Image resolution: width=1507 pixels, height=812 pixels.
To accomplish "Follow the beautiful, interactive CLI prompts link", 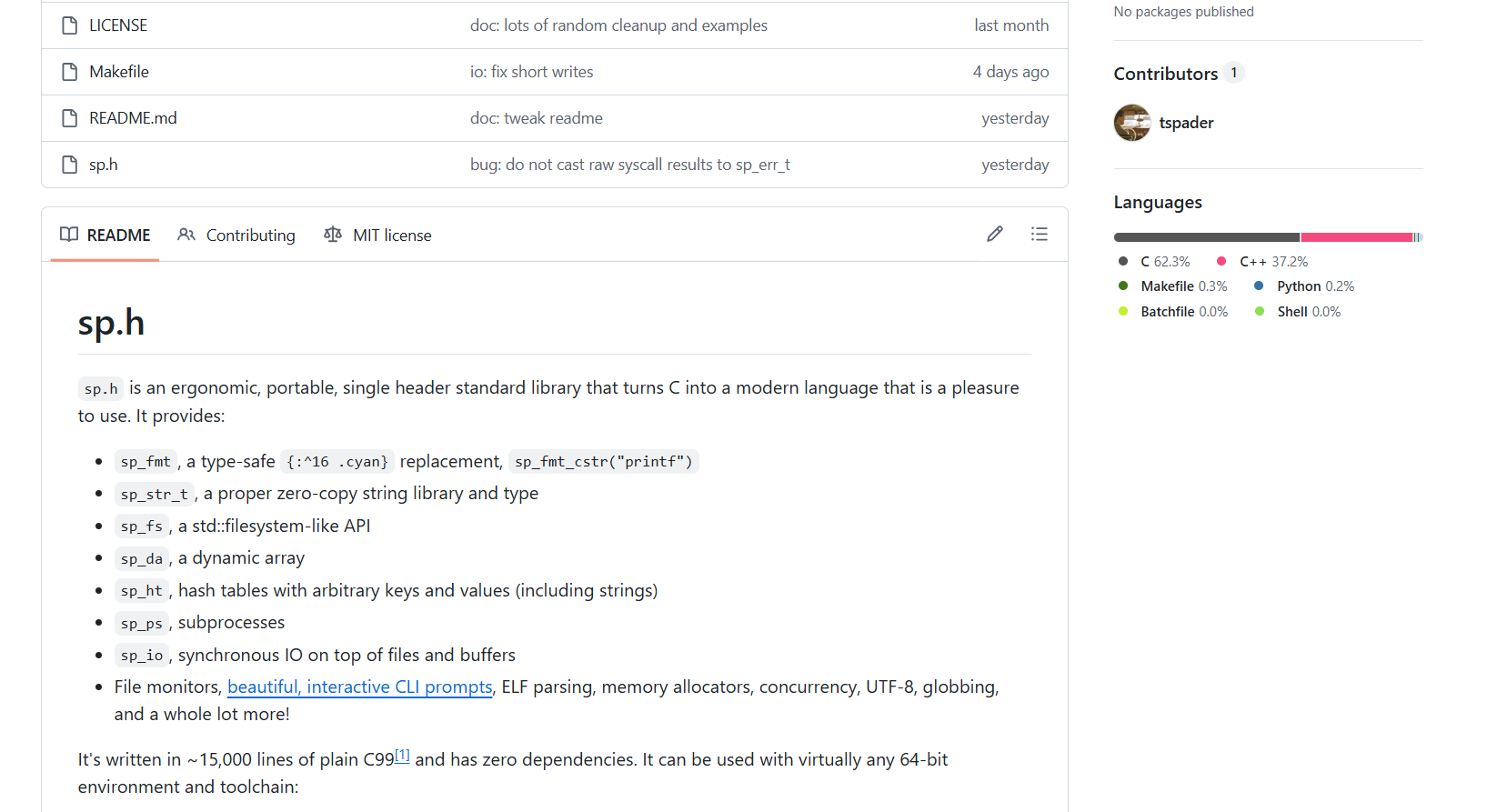I will pyautogui.click(x=360, y=687).
